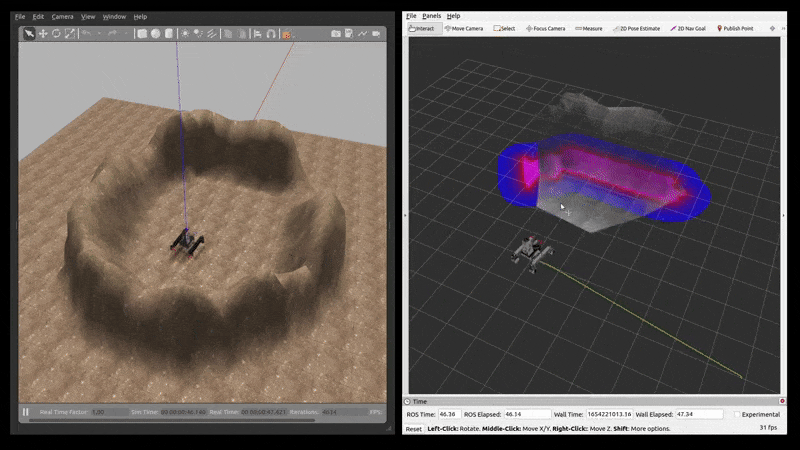Open the RViz Panels menu

coord(432,16)
